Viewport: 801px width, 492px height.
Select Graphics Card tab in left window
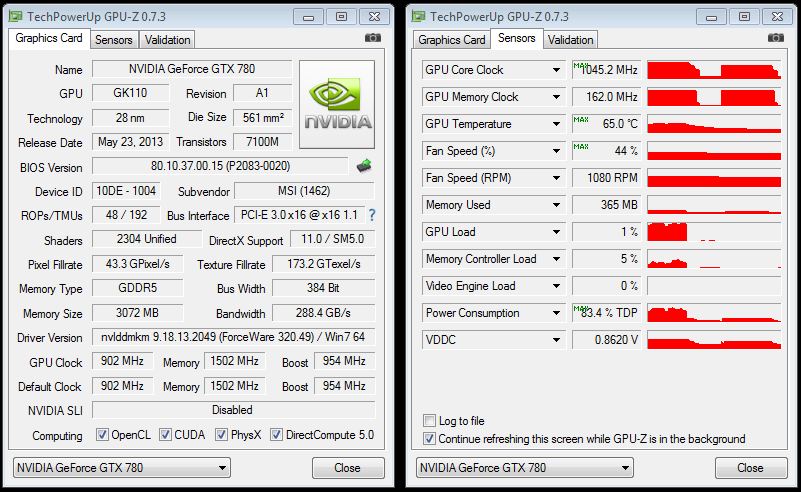click(x=49, y=38)
